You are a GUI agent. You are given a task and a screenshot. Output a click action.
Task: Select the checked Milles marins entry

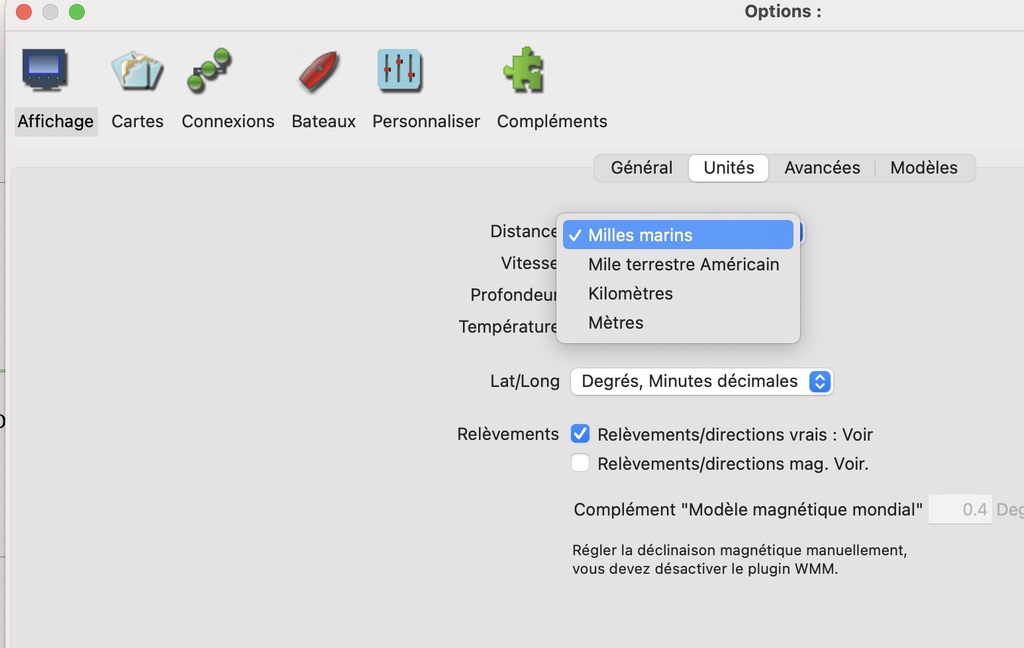(678, 235)
